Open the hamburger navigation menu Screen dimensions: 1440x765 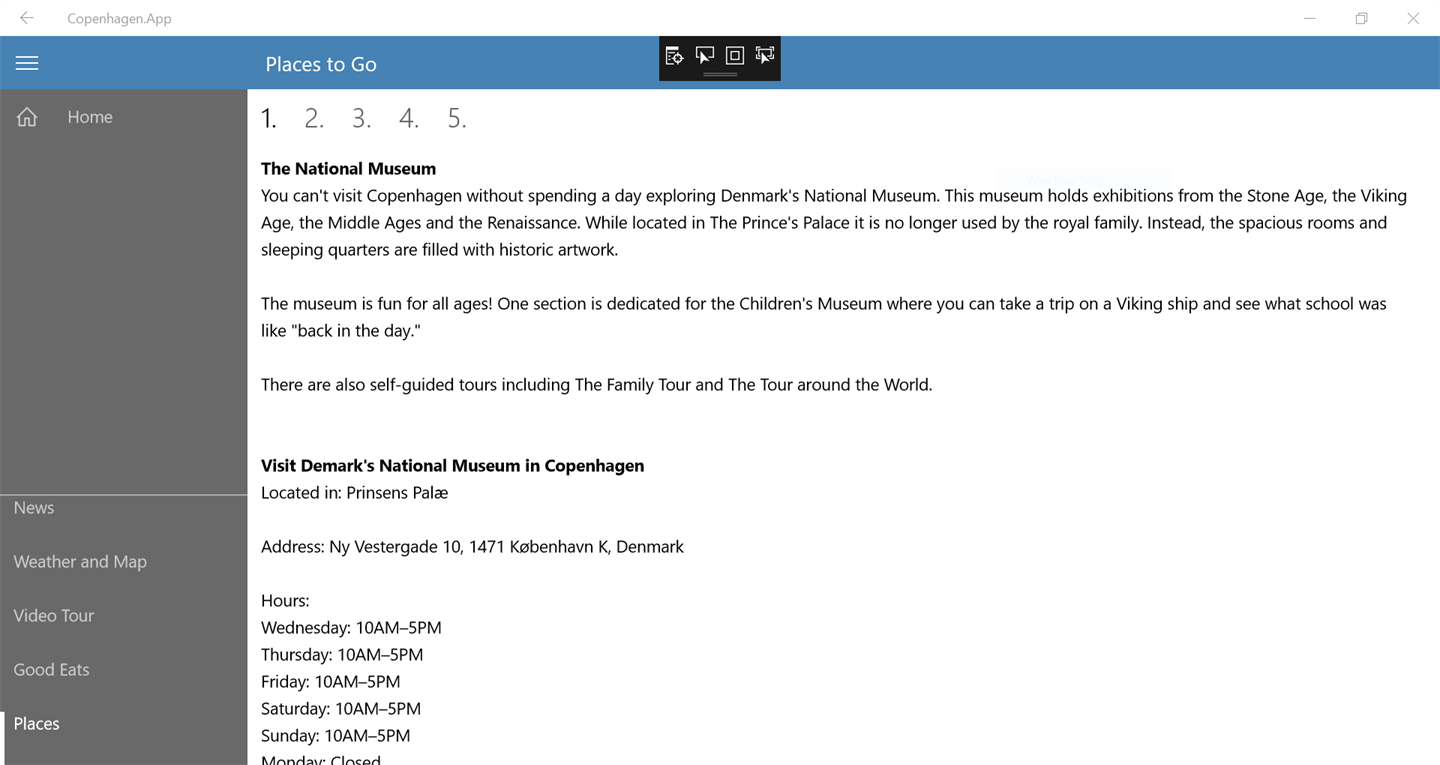(x=27, y=63)
